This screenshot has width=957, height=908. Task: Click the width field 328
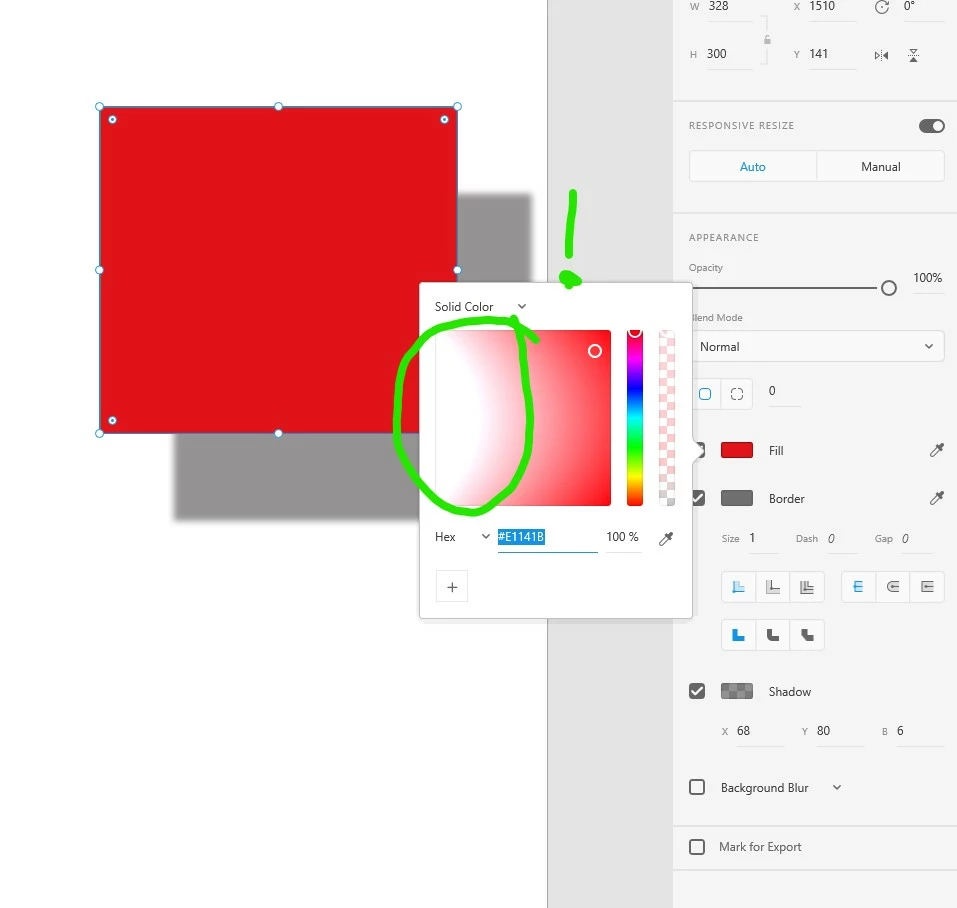point(729,7)
